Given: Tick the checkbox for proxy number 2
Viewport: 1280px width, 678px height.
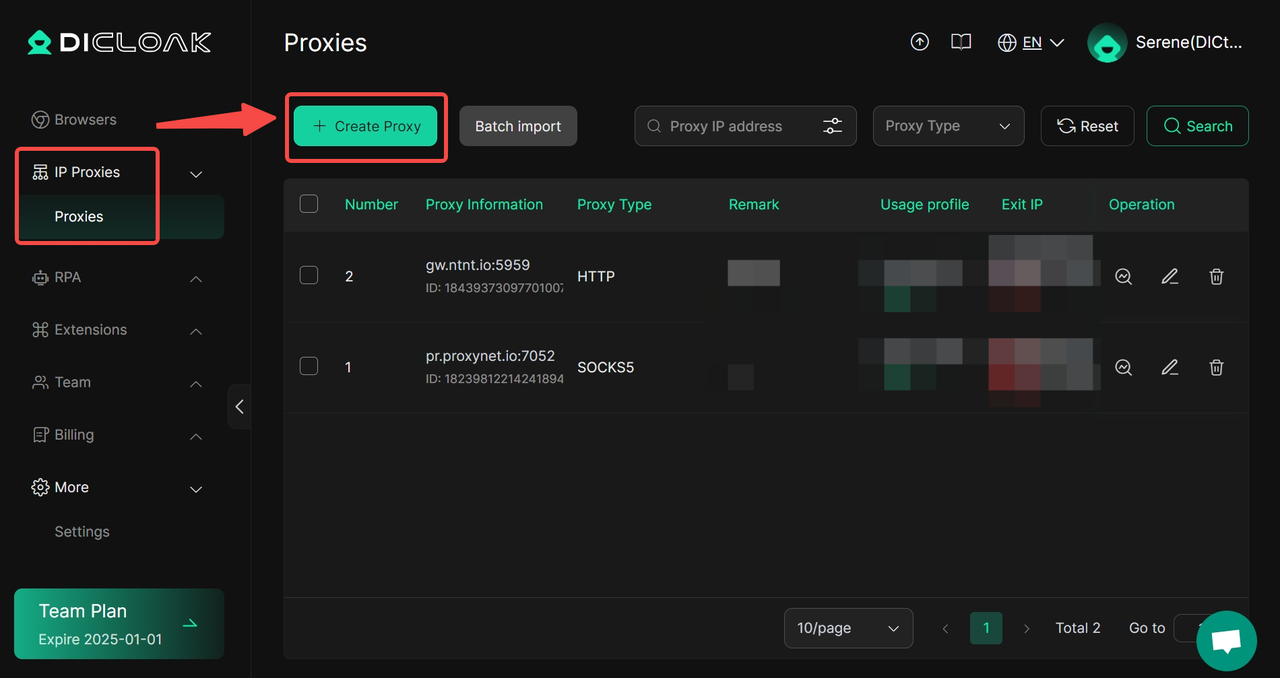Looking at the screenshot, I should 309,275.
